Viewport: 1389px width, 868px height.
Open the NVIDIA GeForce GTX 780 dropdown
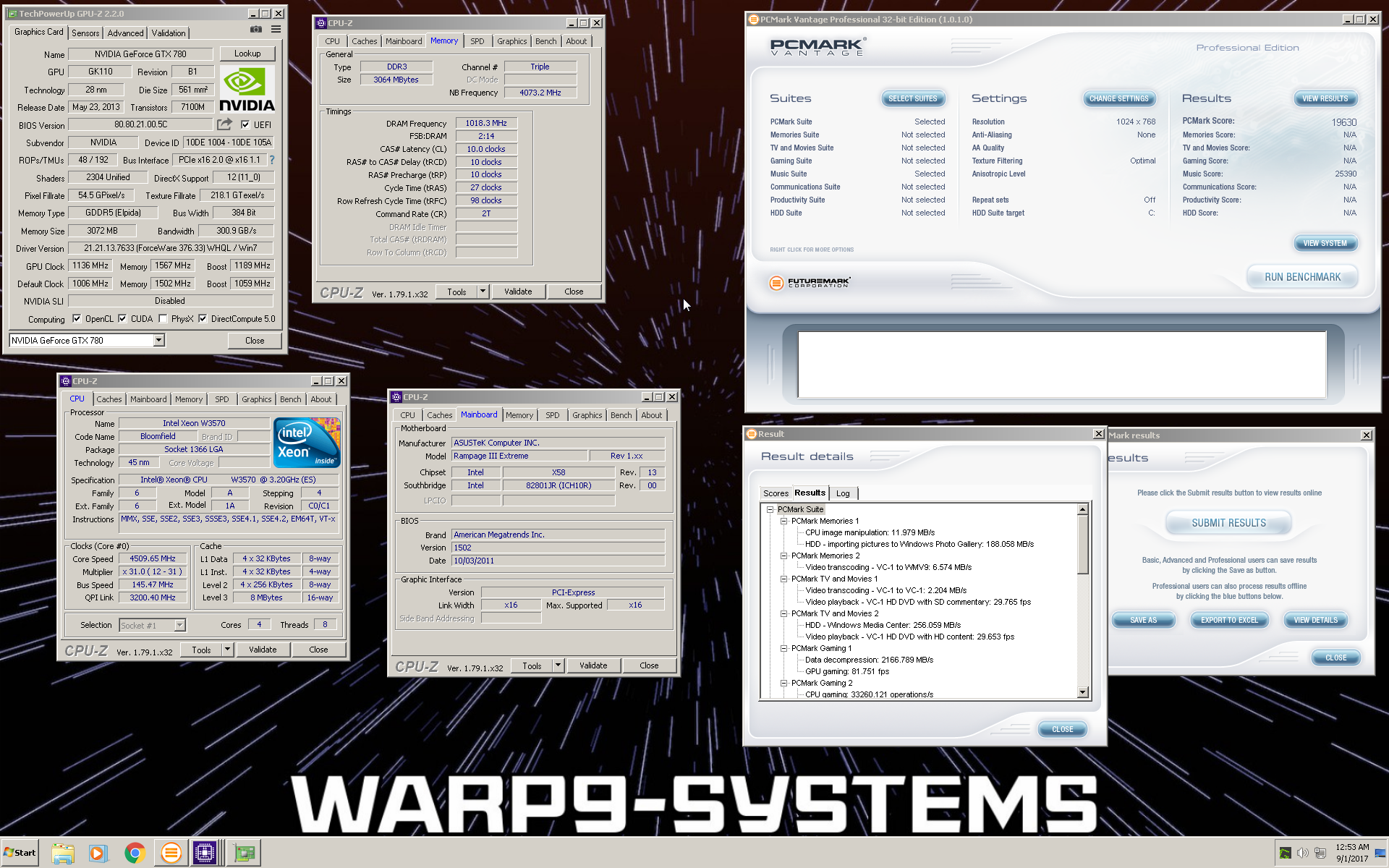158,340
